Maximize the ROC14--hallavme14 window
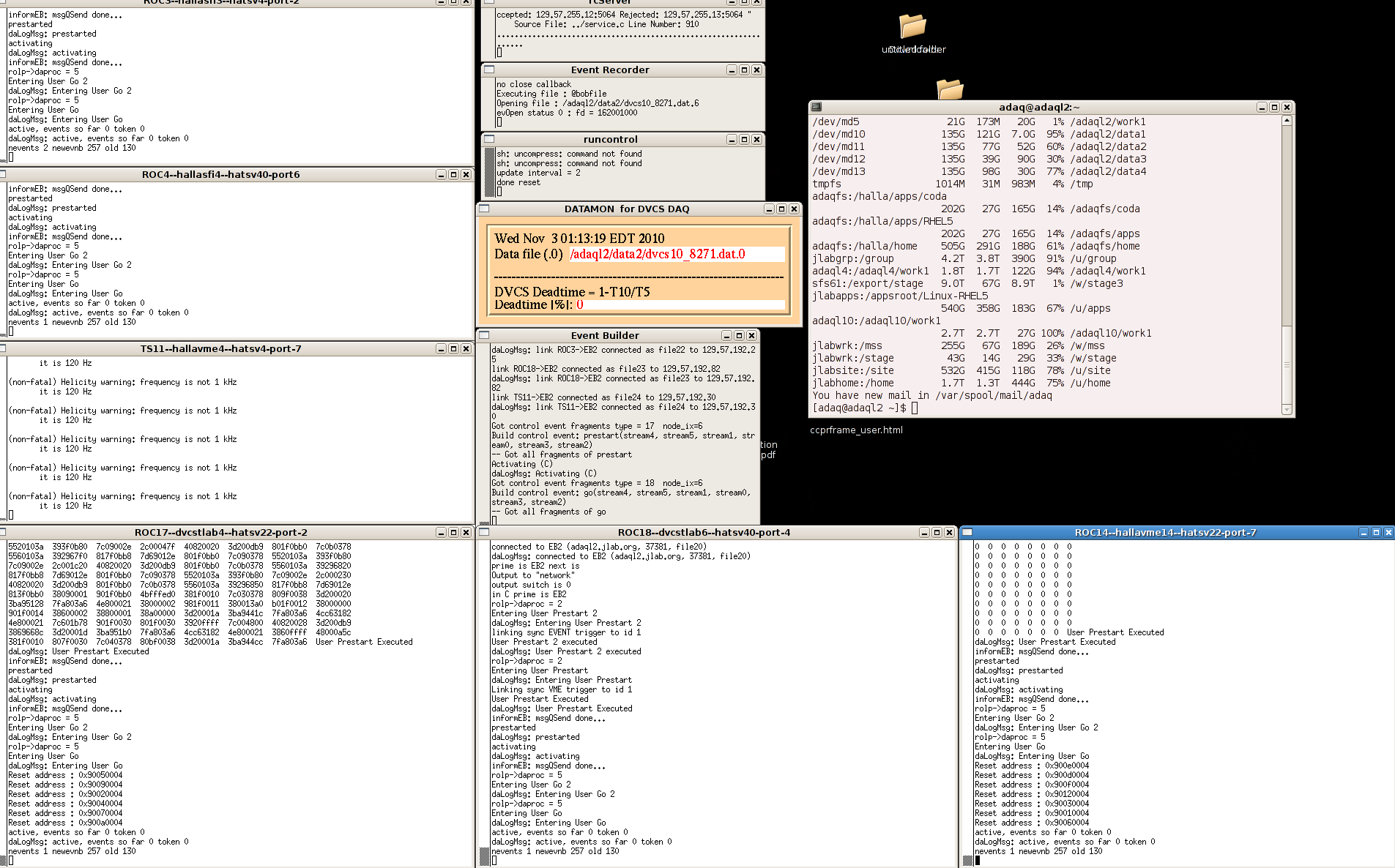This screenshot has height=868, width=1395. [1376, 532]
